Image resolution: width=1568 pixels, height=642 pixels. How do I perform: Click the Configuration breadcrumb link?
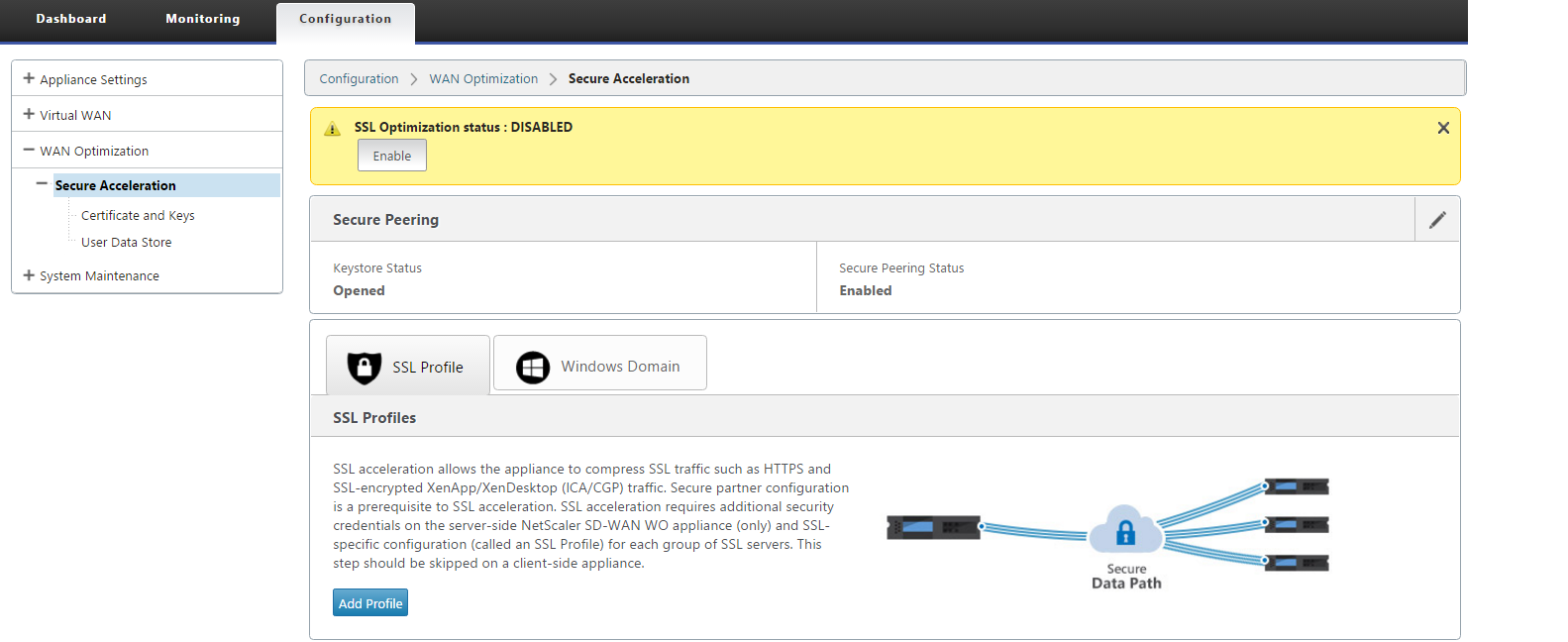pos(359,78)
